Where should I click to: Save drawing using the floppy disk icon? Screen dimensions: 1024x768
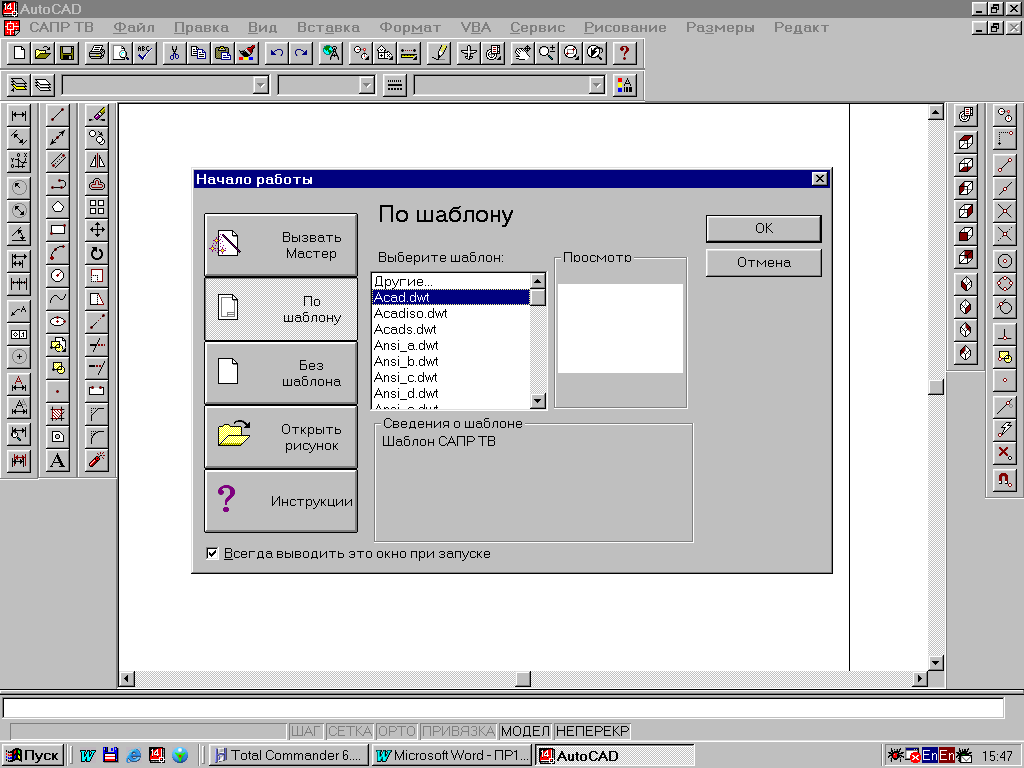coord(67,53)
